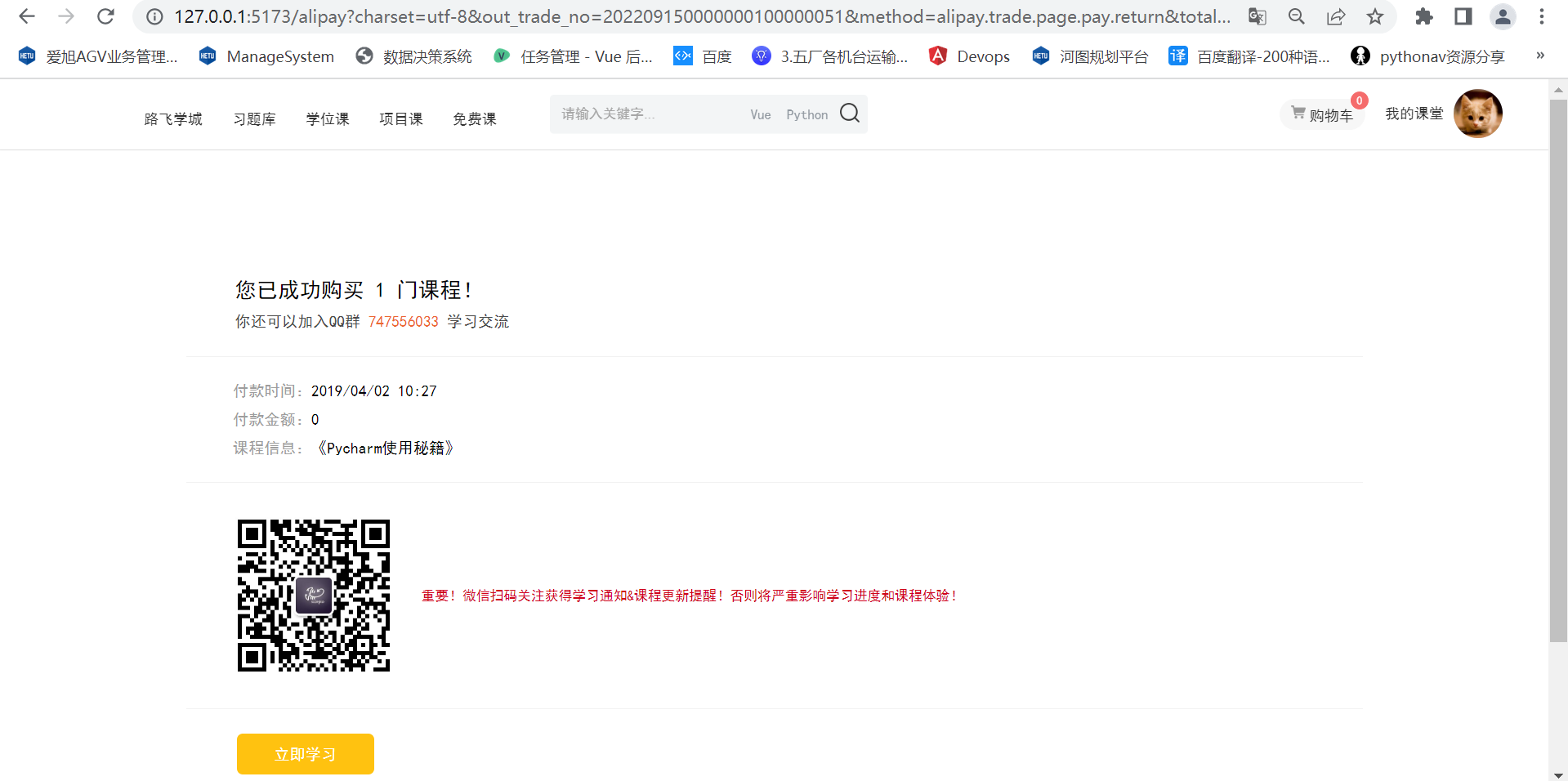
Task: Open the Devops bookmark
Action: coord(970,56)
